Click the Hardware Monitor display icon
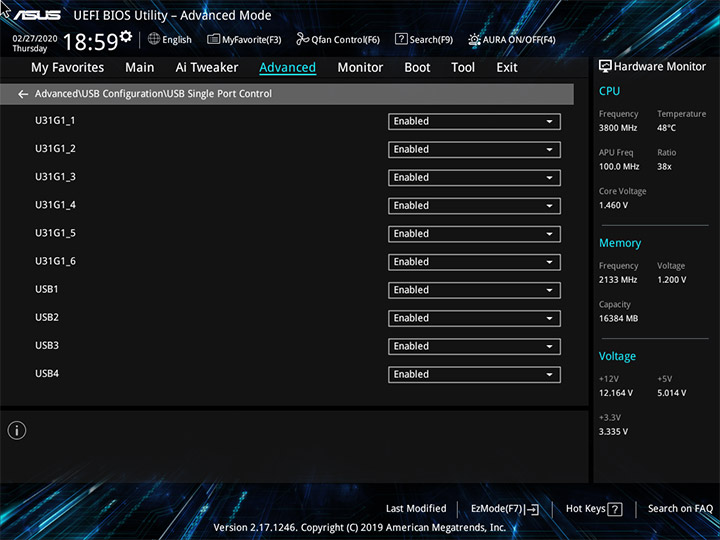 coord(605,67)
